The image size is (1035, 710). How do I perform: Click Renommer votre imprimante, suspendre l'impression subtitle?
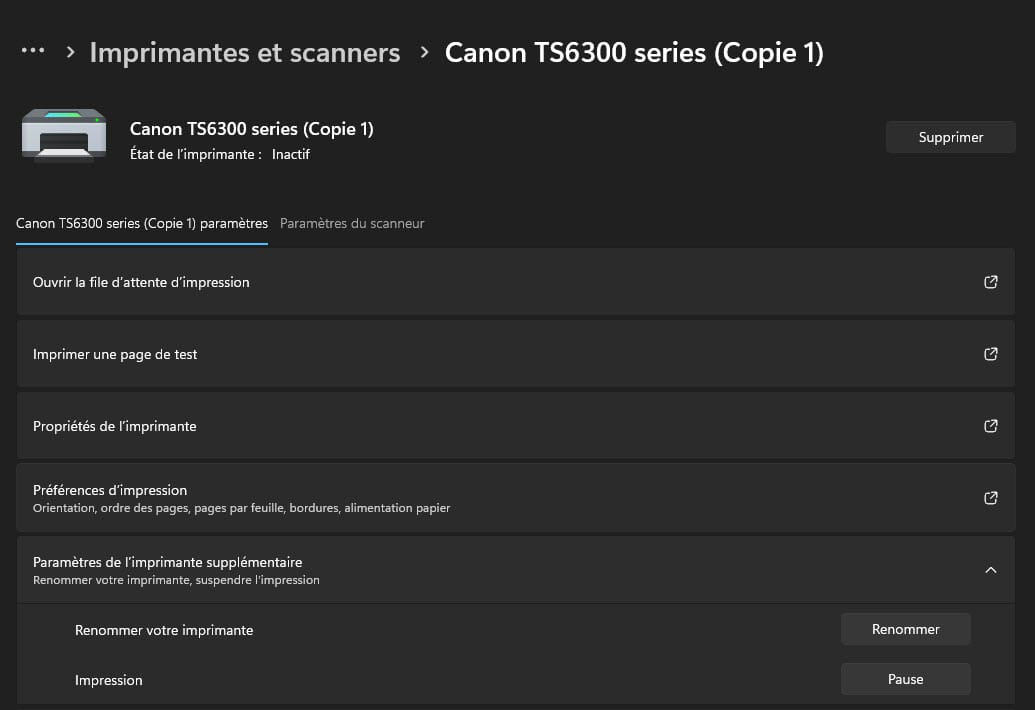click(x=176, y=580)
